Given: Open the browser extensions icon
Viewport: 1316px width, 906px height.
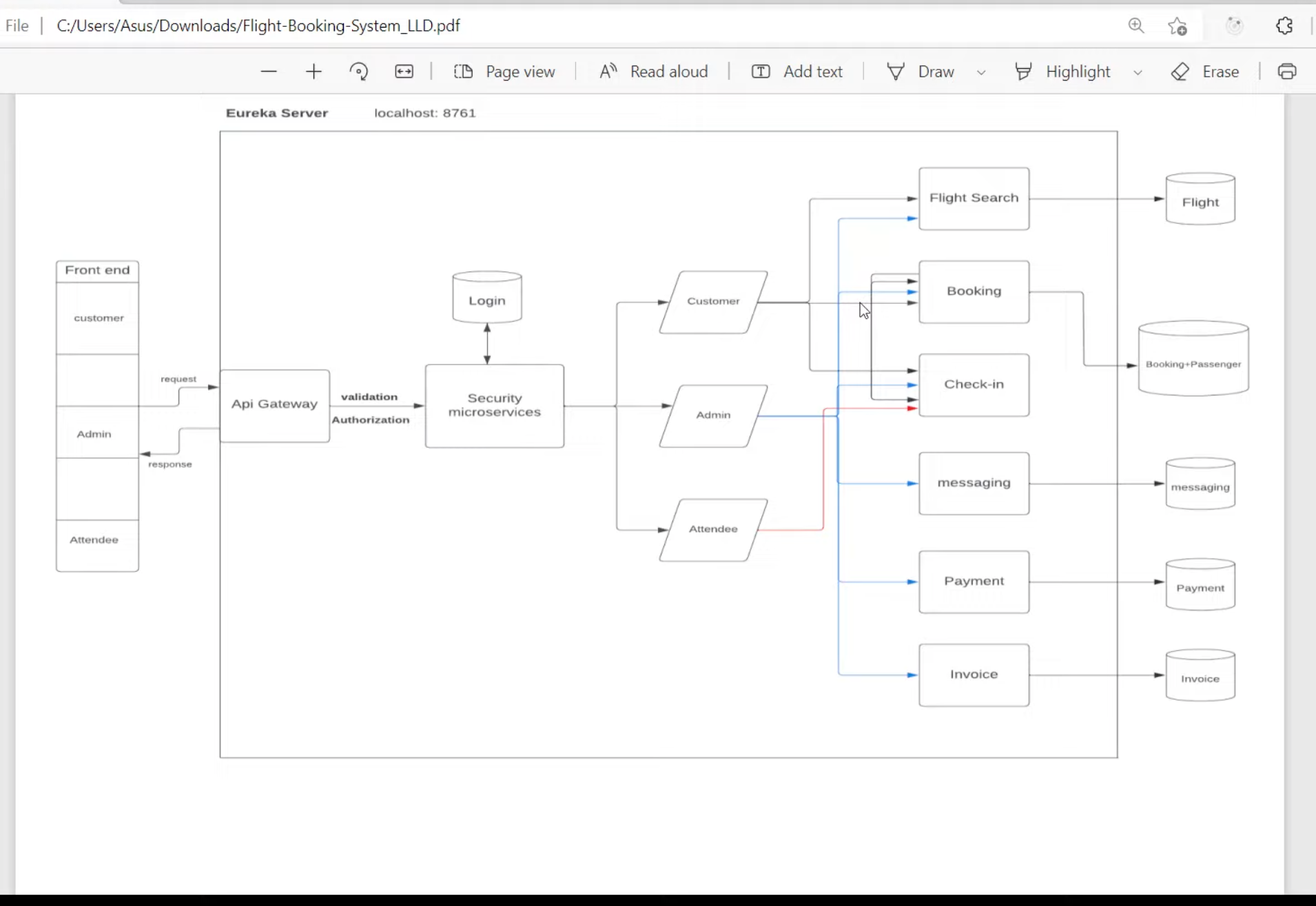Looking at the screenshot, I should [x=1284, y=26].
